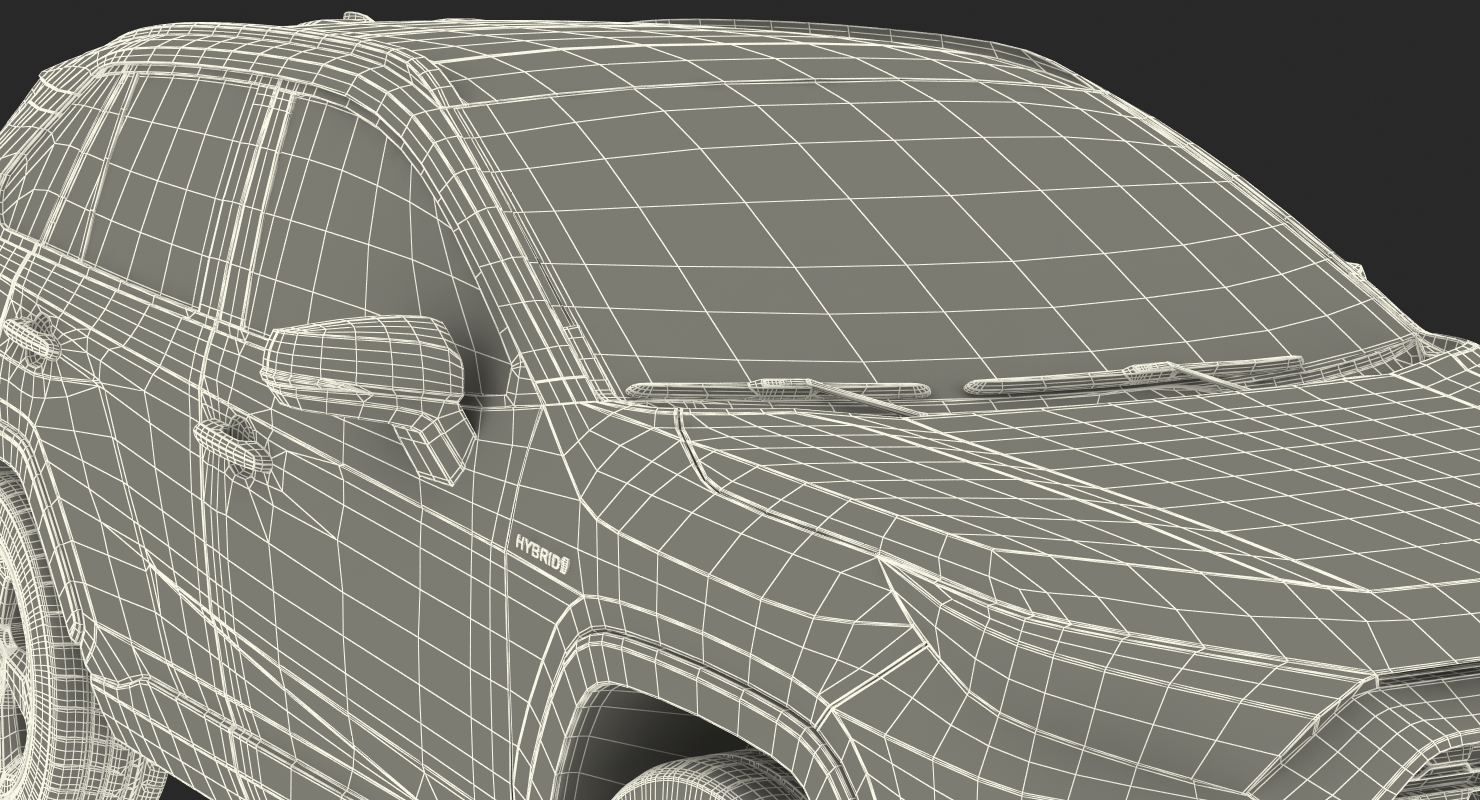The height and width of the screenshot is (800, 1480).
Task: Select the windshield wiper nearest the side mirror
Action: pyautogui.click(x=778, y=394)
